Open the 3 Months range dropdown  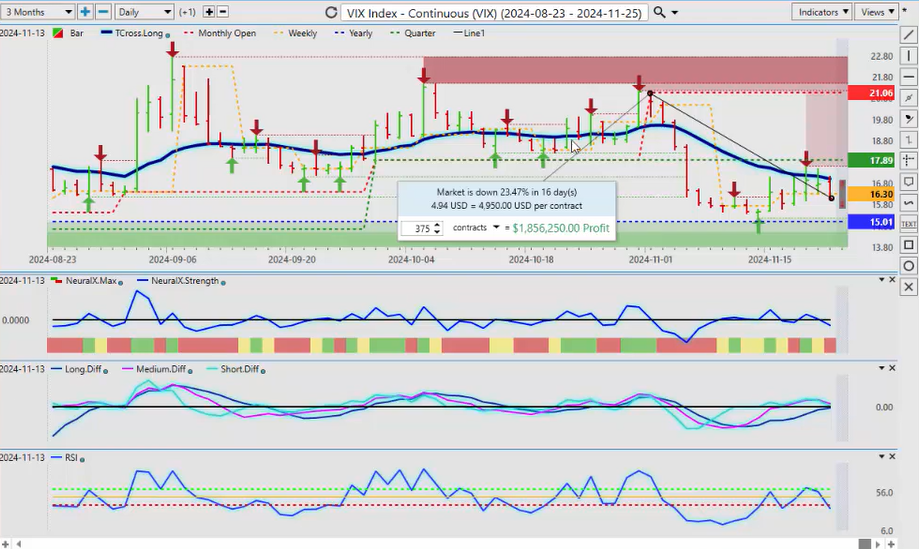click(x=37, y=12)
